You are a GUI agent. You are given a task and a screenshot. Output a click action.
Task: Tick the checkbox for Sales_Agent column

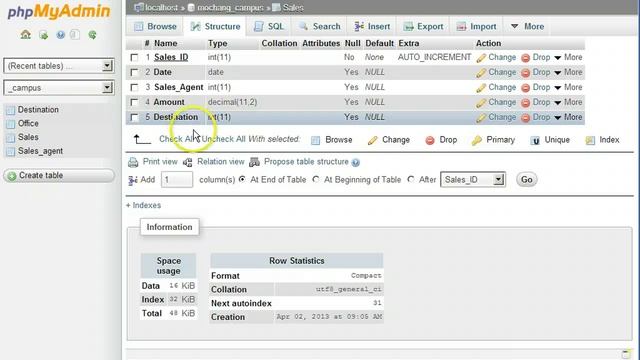coord(134,87)
